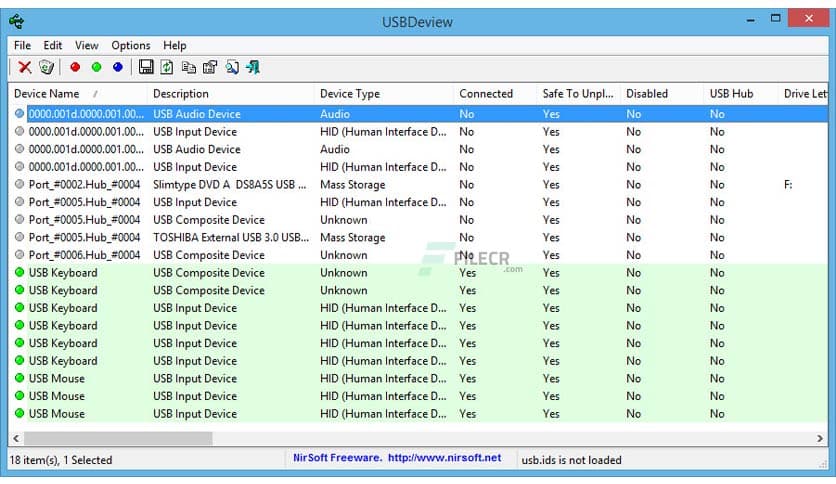Select the Port_#0006.Hub_#0004 device name
This screenshot has width=836, height=484.
(84, 255)
